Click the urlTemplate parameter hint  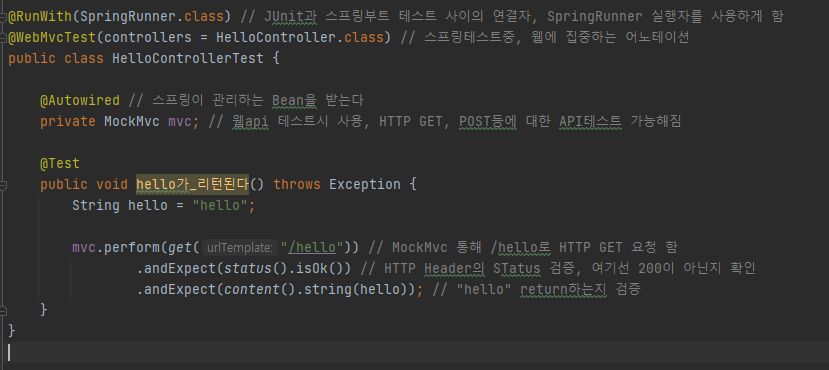[x=240, y=247]
